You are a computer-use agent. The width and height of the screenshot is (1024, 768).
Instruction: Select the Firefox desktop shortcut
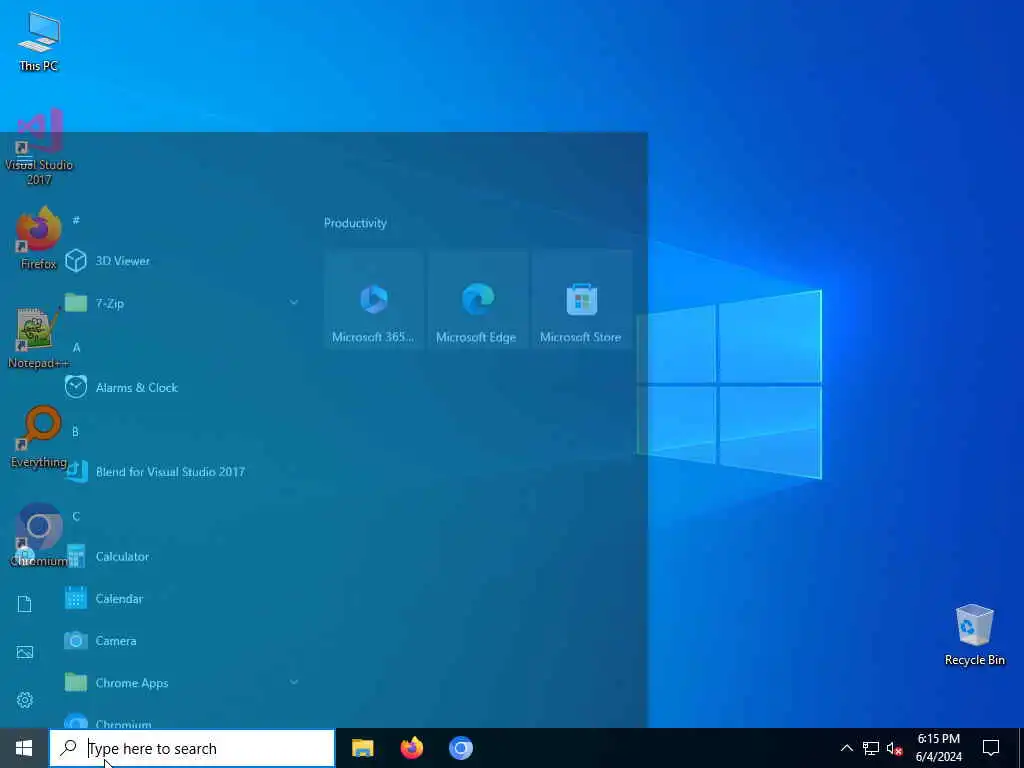39,238
